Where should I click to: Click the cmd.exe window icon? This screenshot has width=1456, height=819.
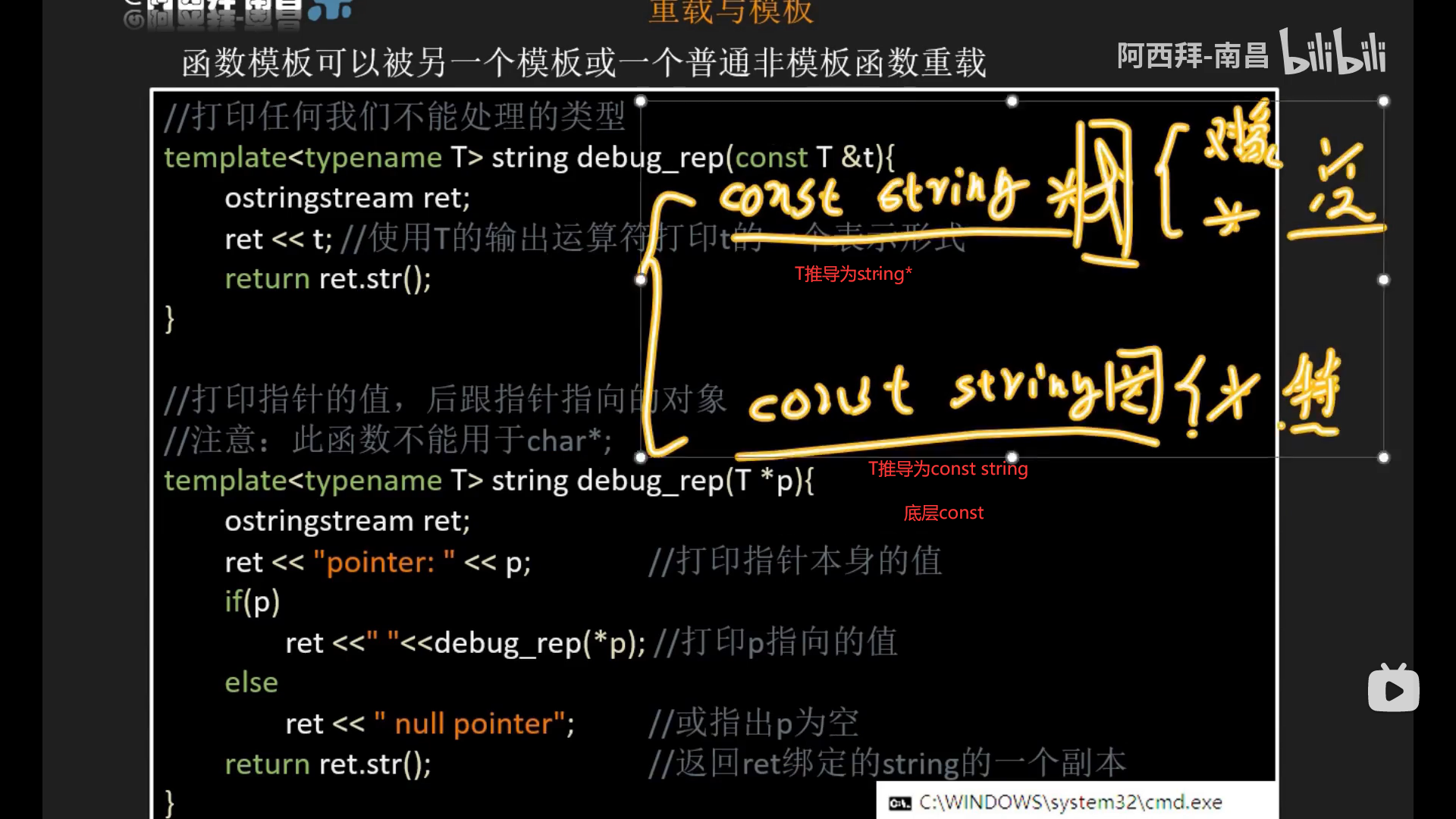click(x=899, y=803)
